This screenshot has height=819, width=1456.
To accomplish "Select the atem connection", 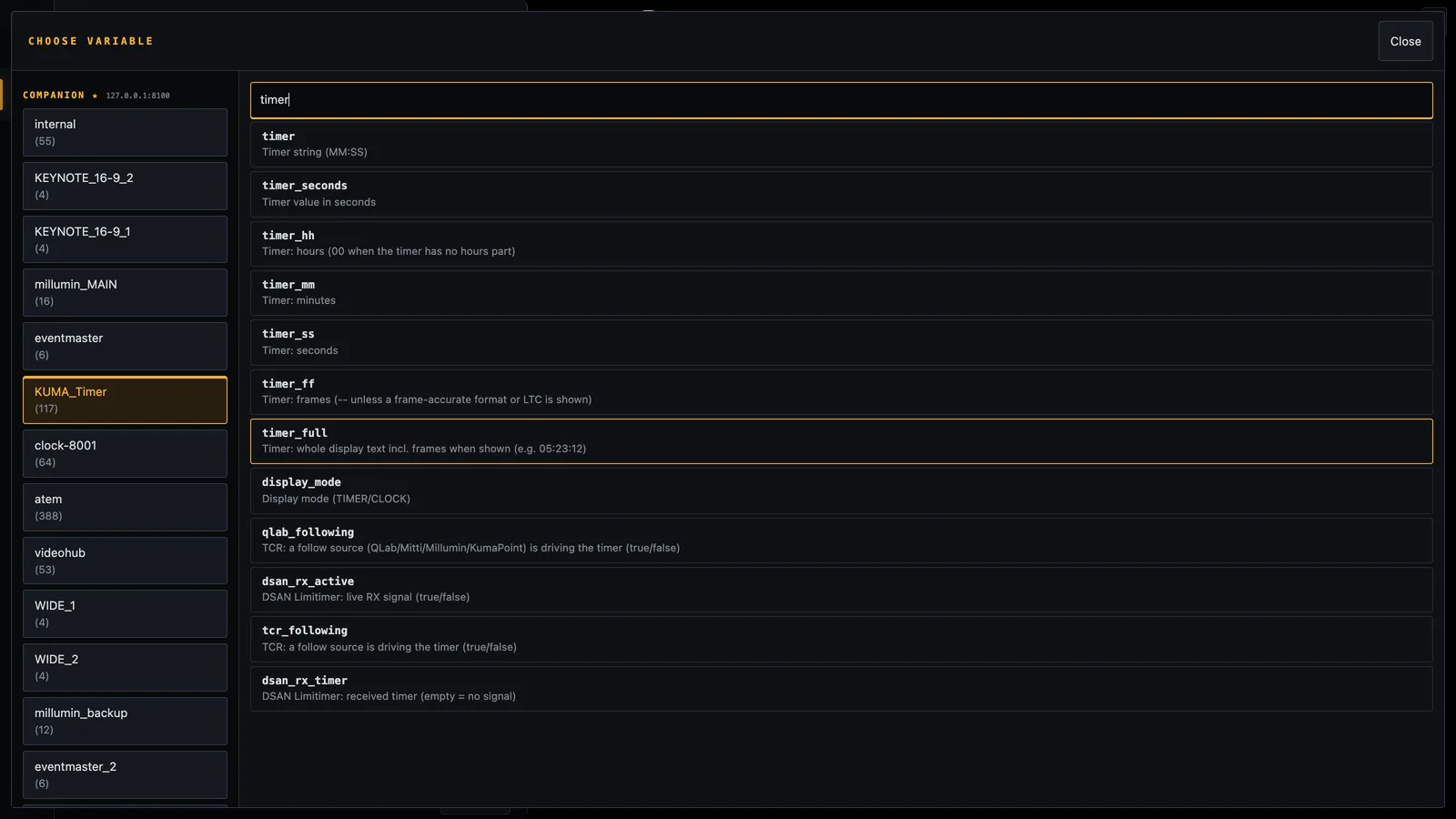I will point(125,508).
